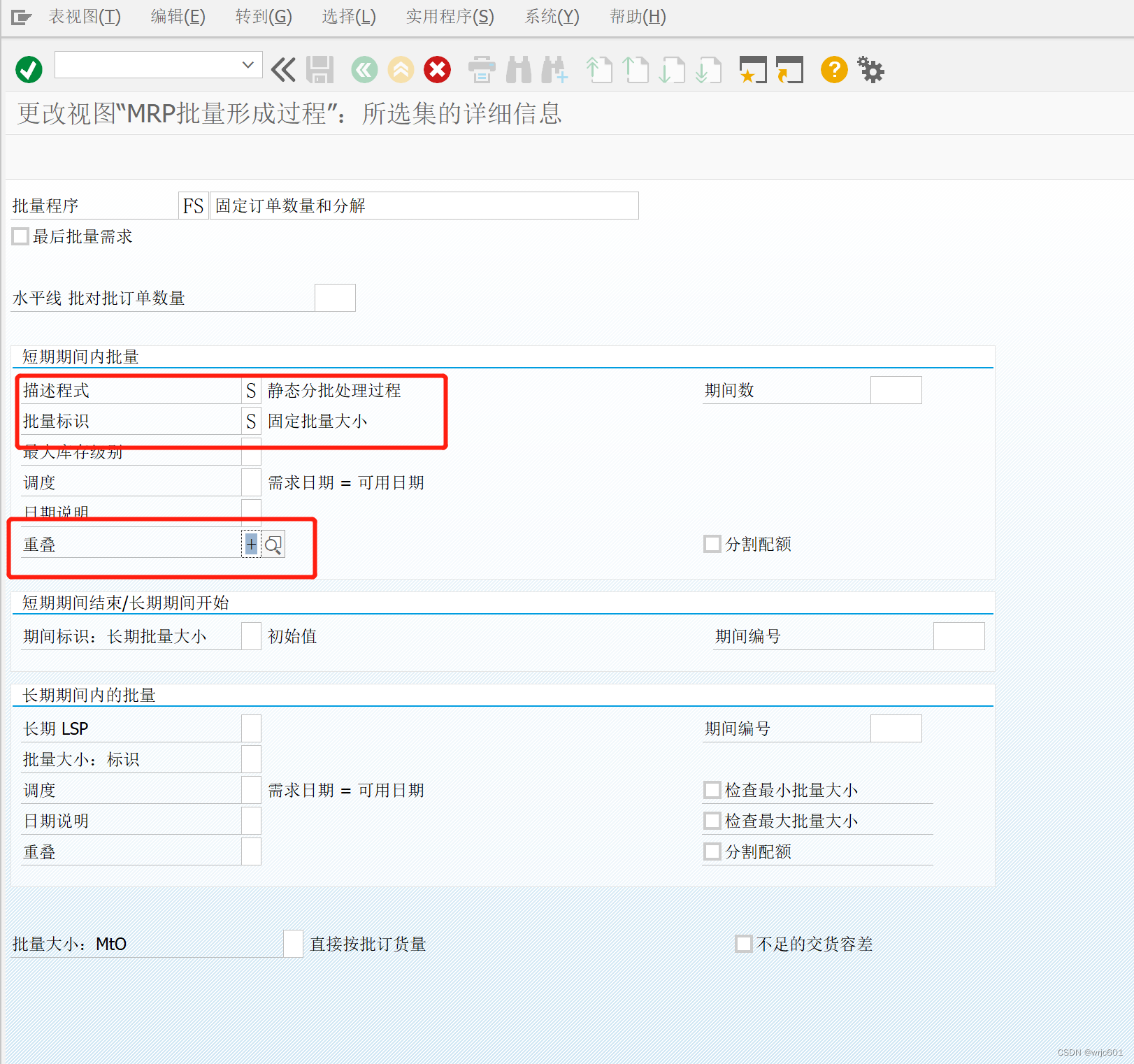Click the 期间标识: 长期批量大小 field
Screen dimensions: 1134x1064
click(x=251, y=636)
